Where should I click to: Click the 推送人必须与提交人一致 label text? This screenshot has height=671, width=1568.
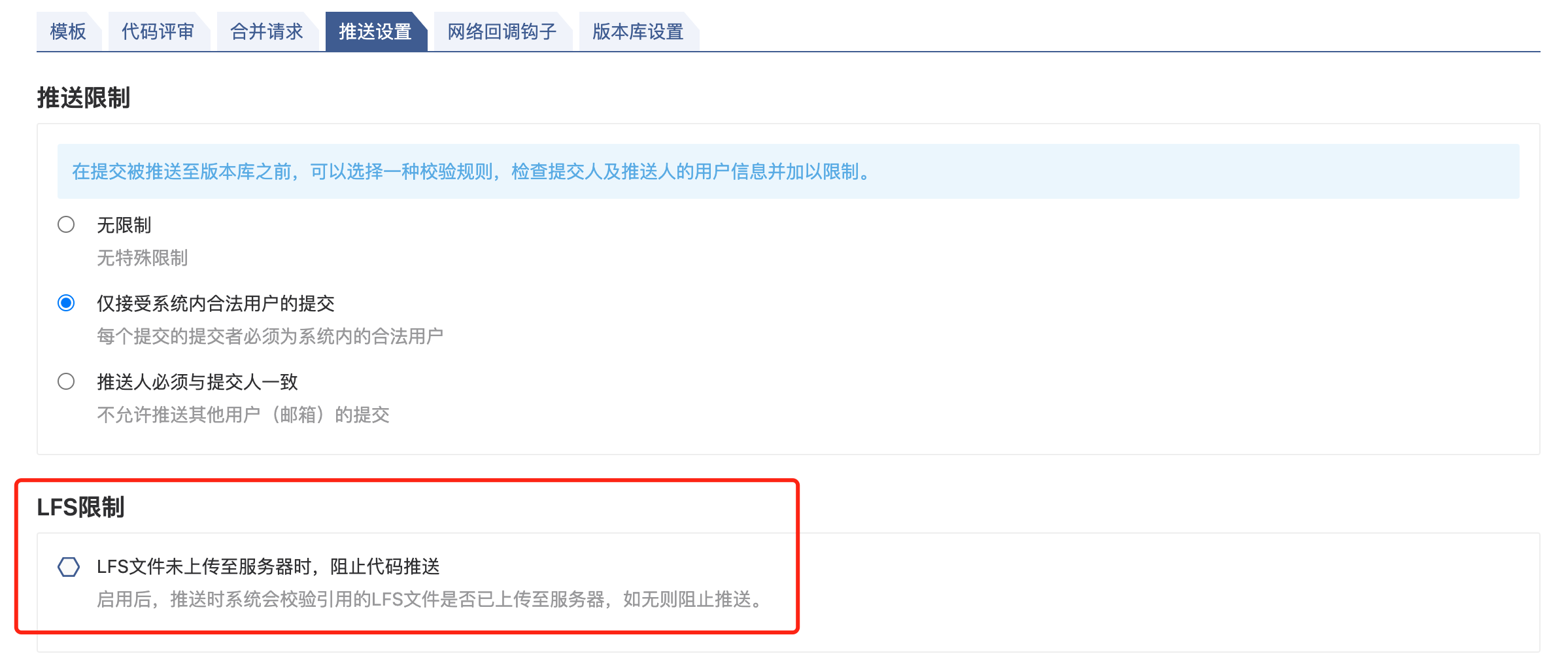coord(197,383)
